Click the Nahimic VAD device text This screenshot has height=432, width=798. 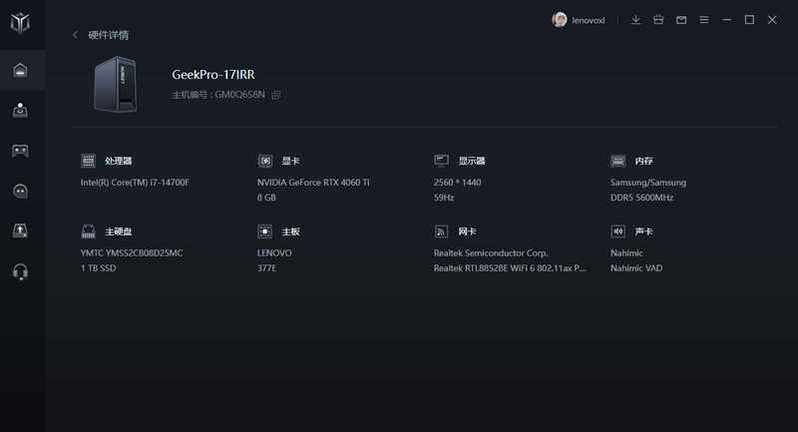[x=636, y=268]
